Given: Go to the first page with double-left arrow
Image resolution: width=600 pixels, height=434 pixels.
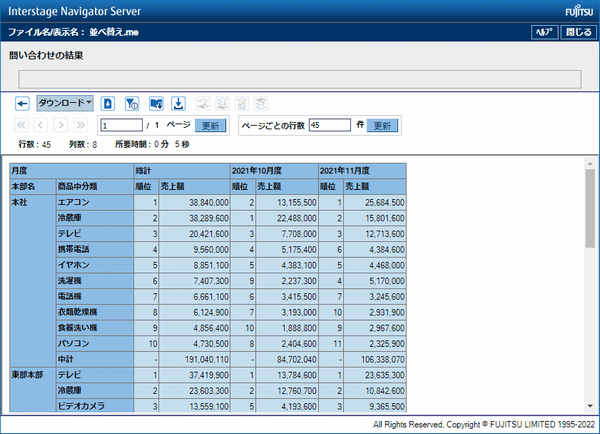Looking at the screenshot, I should pyautogui.click(x=21, y=125).
